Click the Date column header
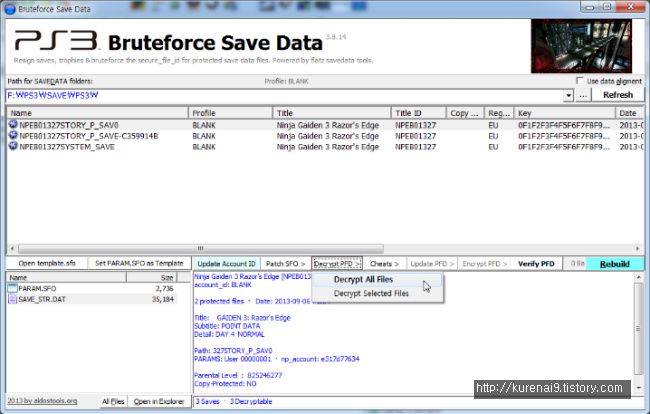The width and height of the screenshot is (650, 414). [629, 113]
